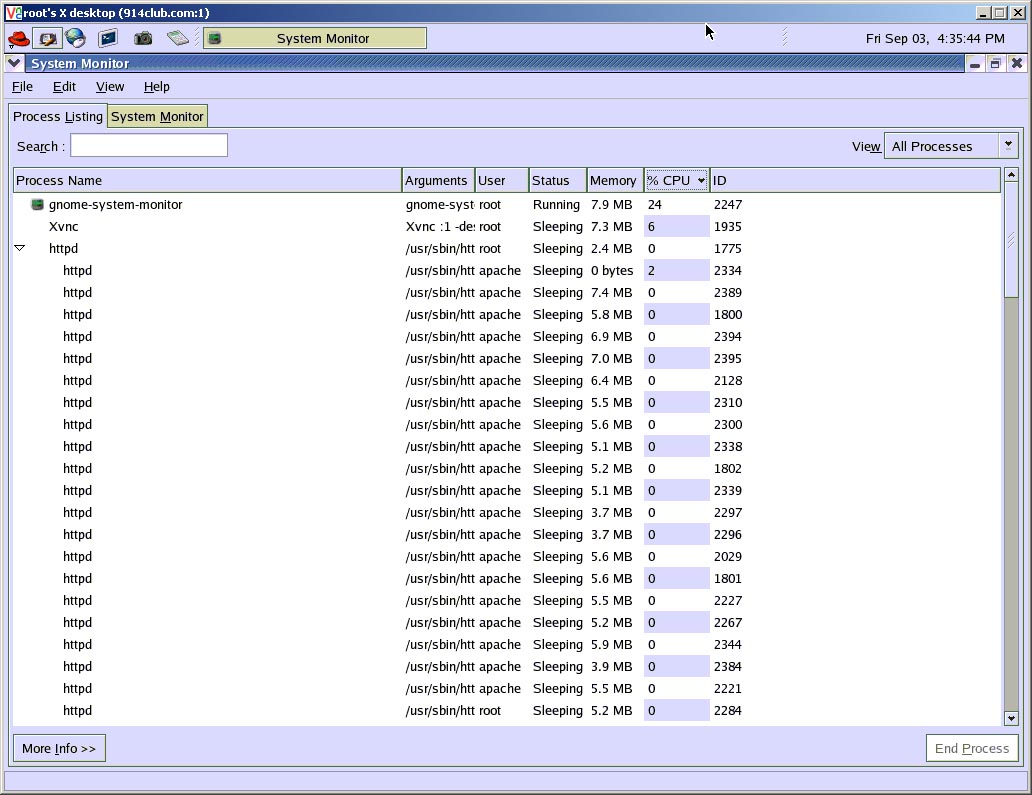1032x795 pixels.
Task: Click System Monitor taskbar button
Action: click(x=315, y=38)
